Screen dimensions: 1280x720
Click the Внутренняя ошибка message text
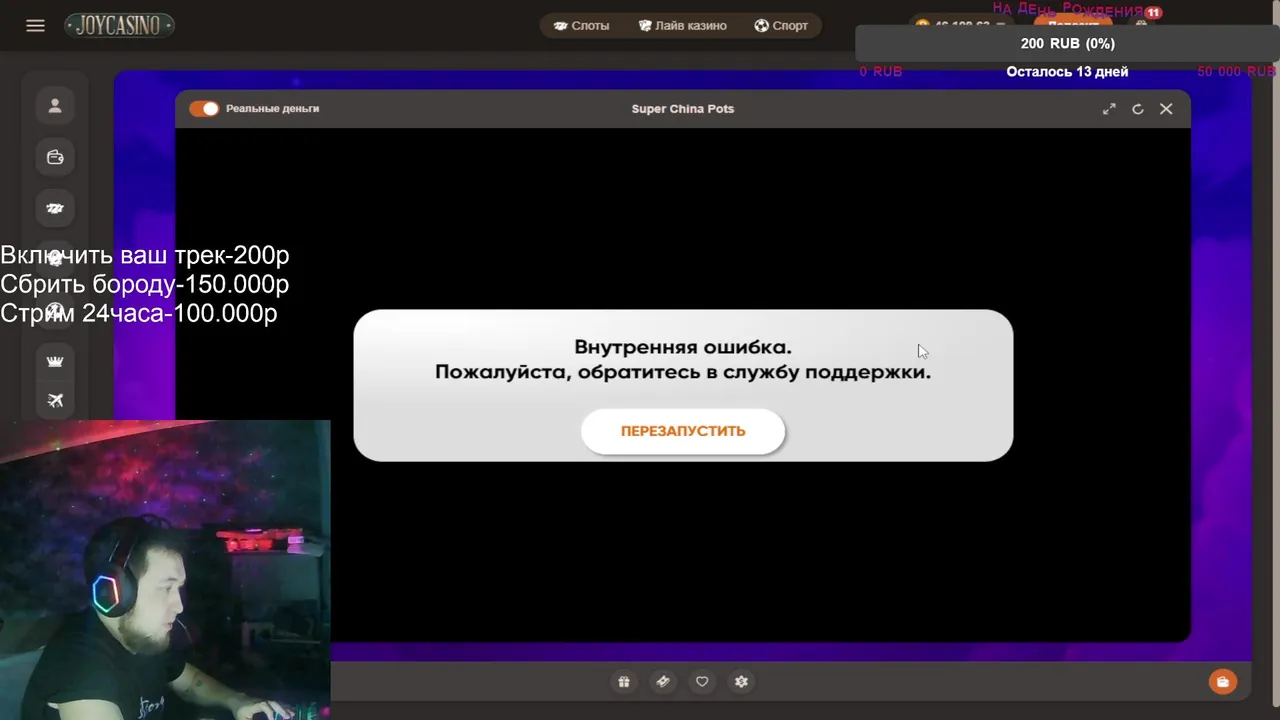pyautogui.click(x=683, y=347)
